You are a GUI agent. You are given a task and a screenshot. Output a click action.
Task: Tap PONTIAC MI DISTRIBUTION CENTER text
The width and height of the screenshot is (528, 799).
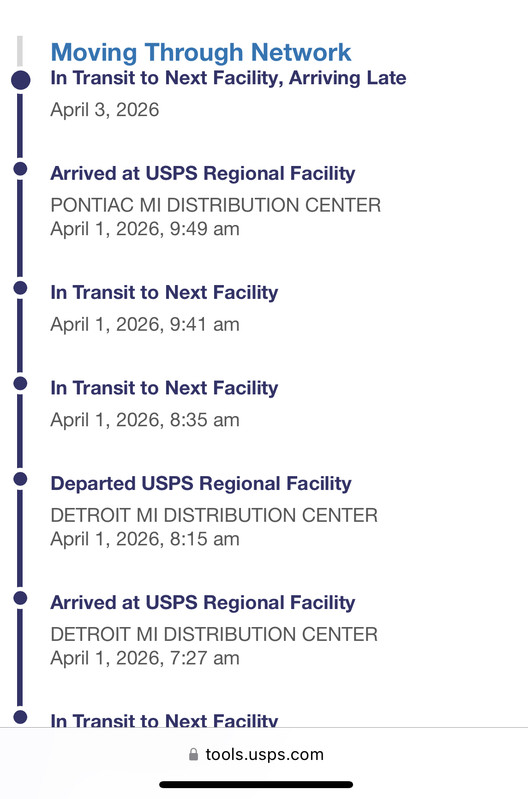[216, 205]
